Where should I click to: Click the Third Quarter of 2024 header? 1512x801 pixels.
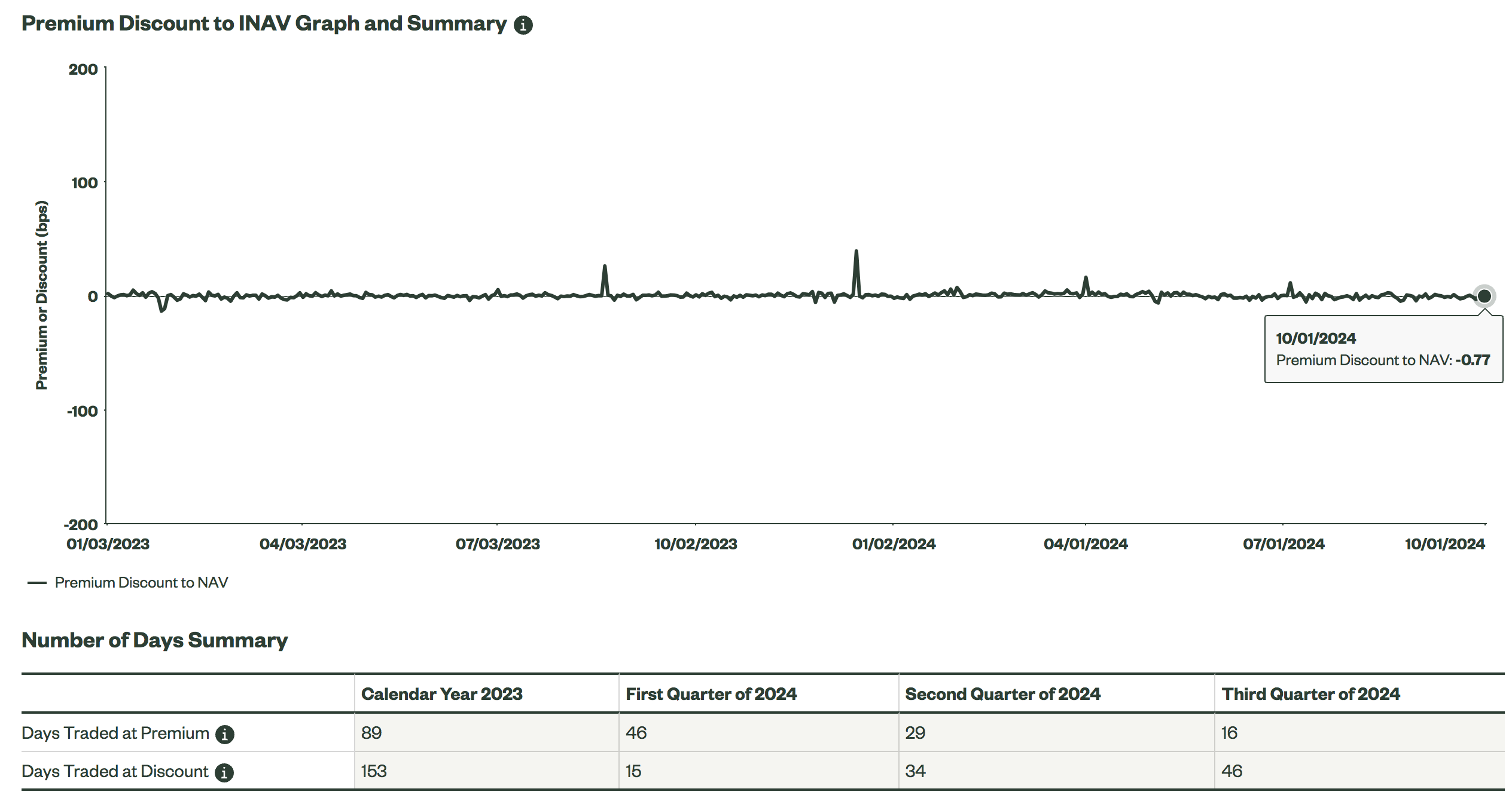(1310, 694)
